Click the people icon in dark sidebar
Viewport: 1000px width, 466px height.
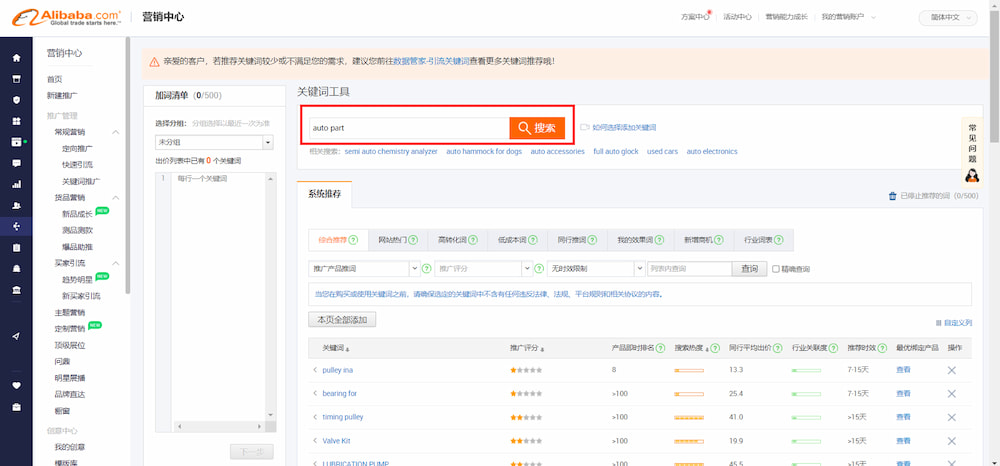pos(17,205)
